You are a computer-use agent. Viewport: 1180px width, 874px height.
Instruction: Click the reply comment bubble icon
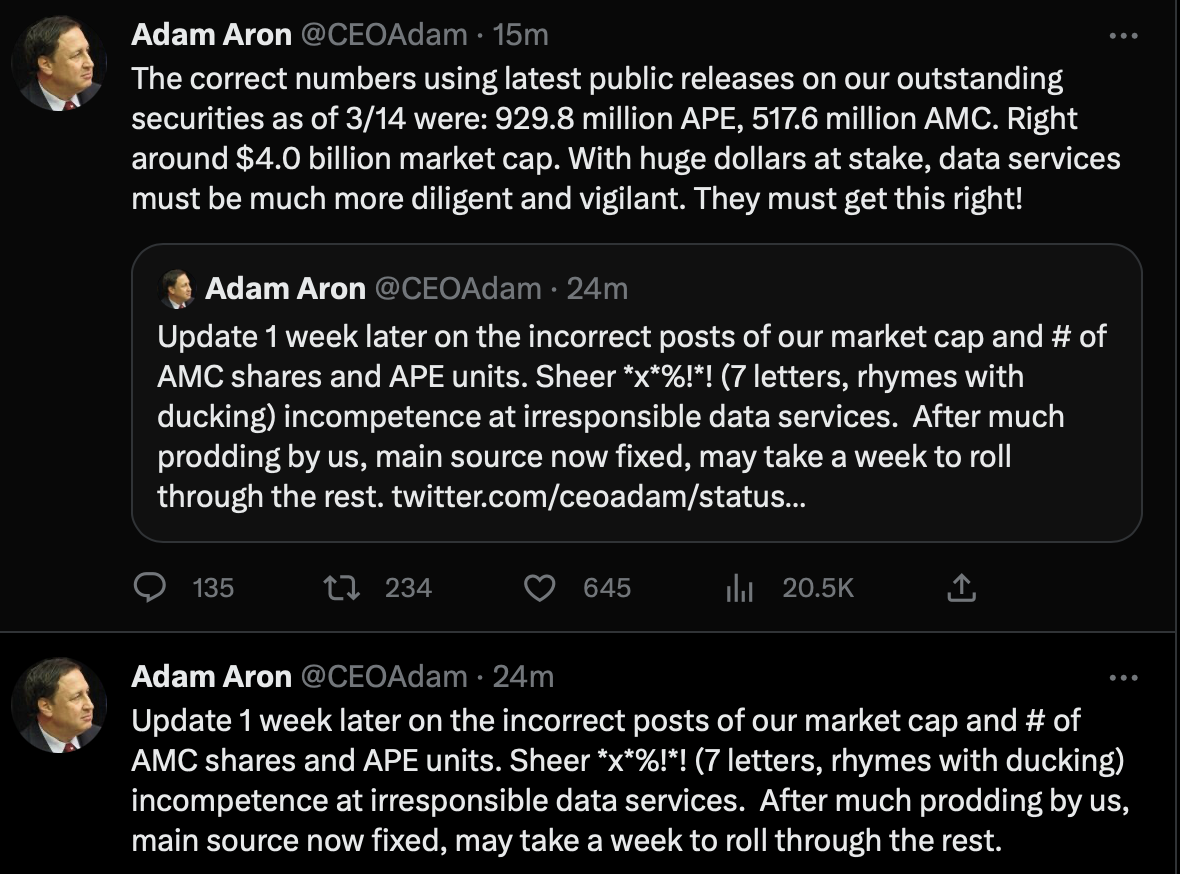click(x=149, y=587)
